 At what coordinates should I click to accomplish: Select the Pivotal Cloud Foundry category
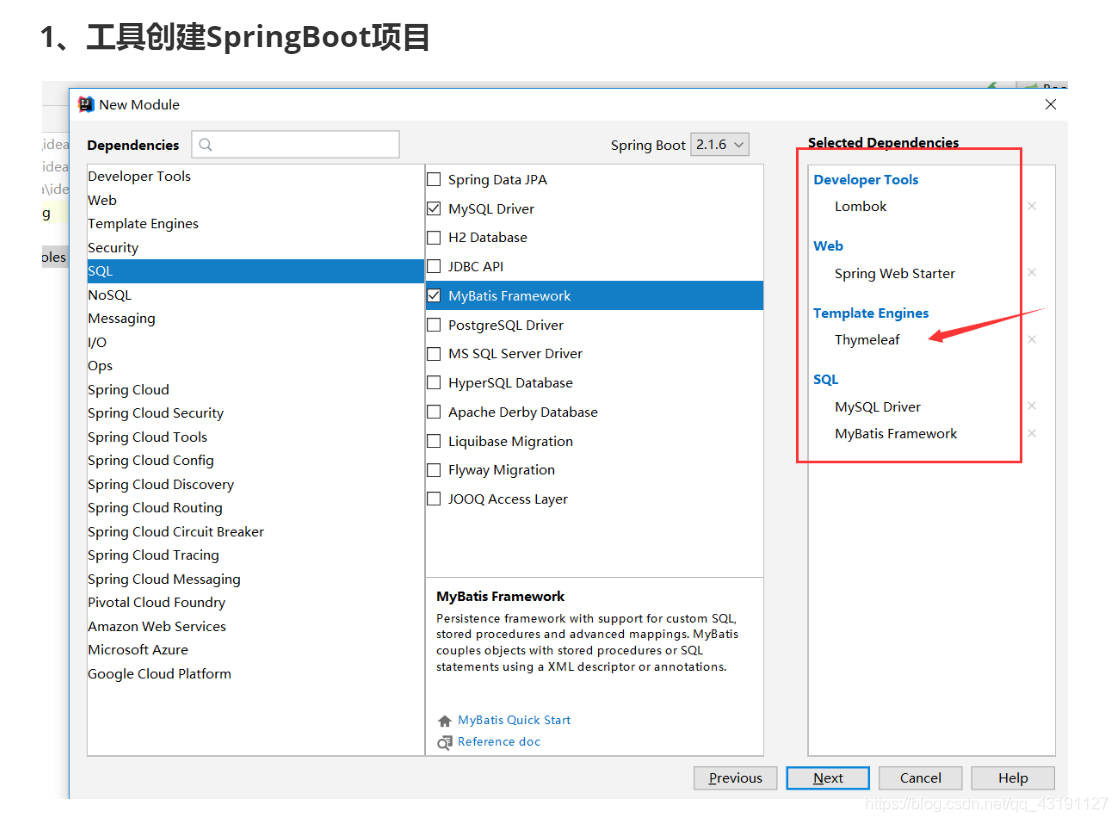coord(255,602)
